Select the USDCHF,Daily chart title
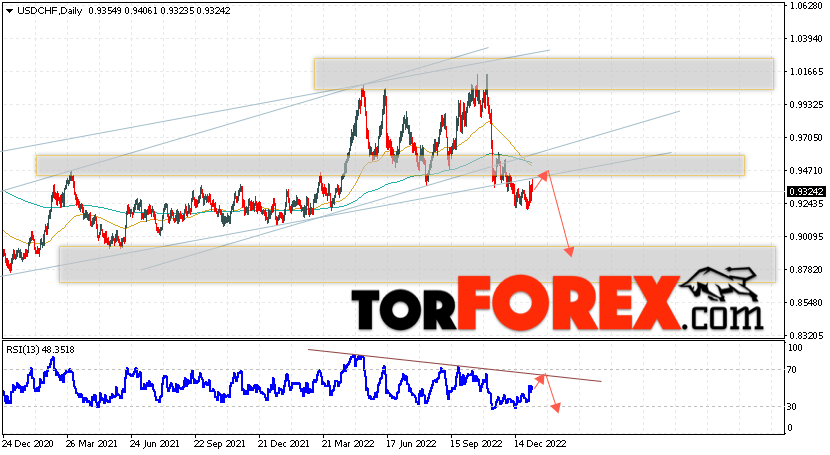Screen dimensions: 830x455 tap(50, 11)
